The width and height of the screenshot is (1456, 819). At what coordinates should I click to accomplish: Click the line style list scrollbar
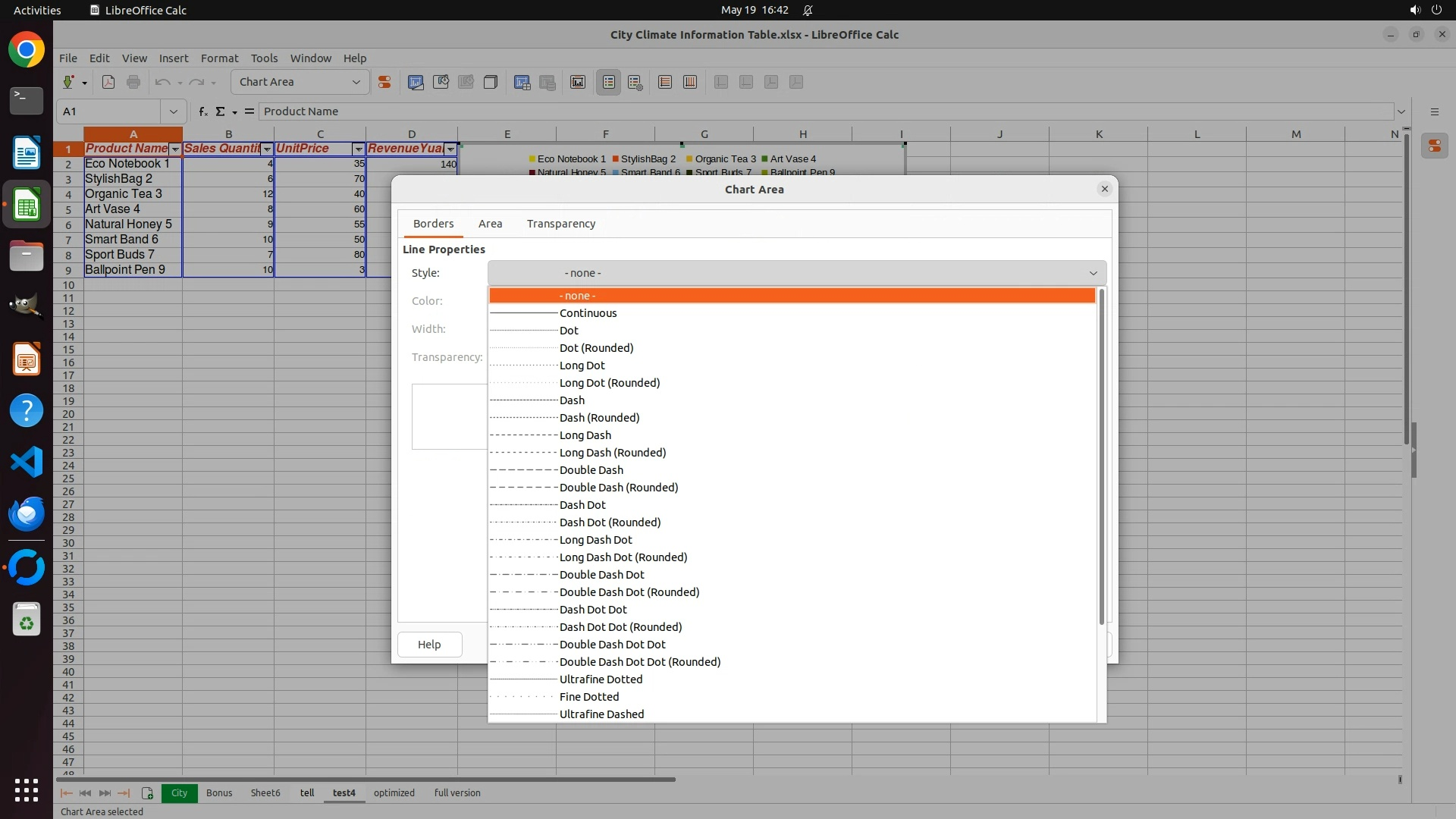pyautogui.click(x=1101, y=455)
